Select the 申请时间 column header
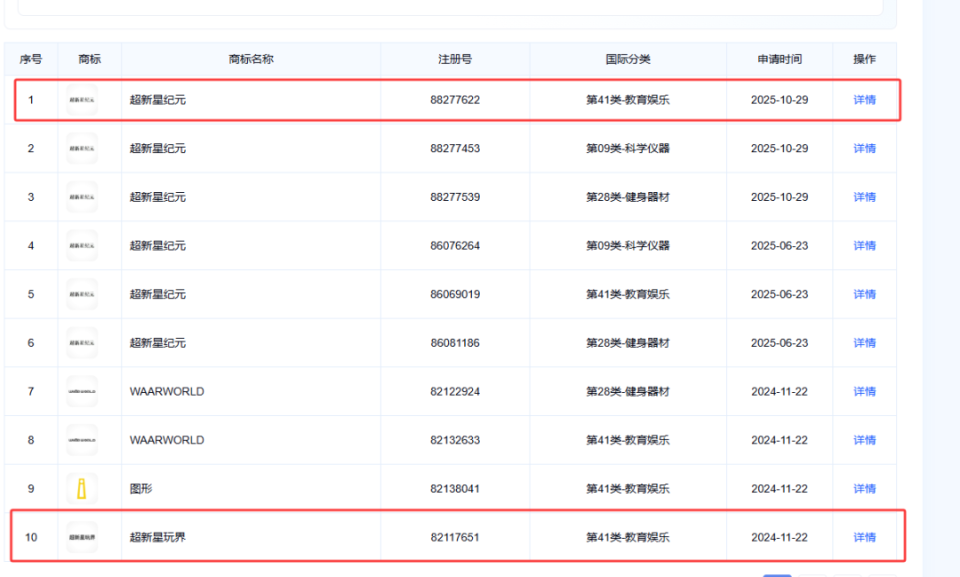960x577 pixels. [x=779, y=59]
